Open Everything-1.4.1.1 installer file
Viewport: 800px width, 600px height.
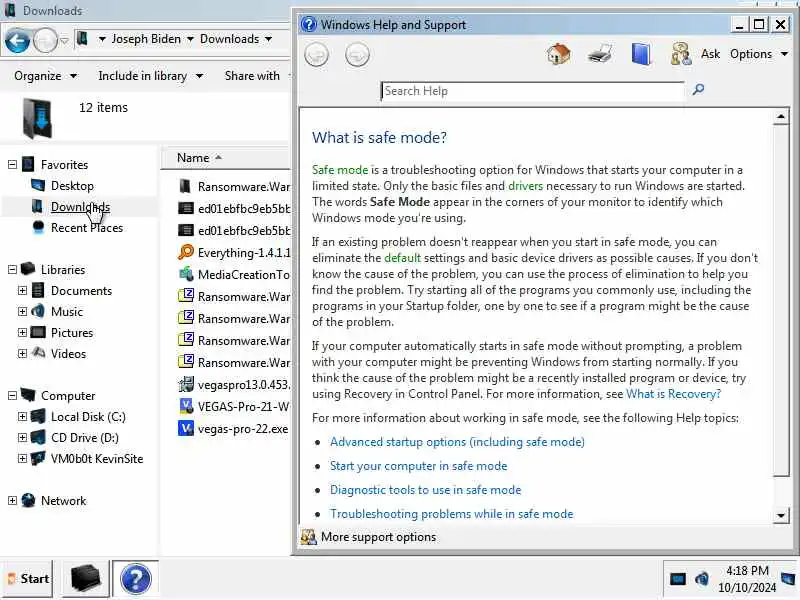pos(235,253)
